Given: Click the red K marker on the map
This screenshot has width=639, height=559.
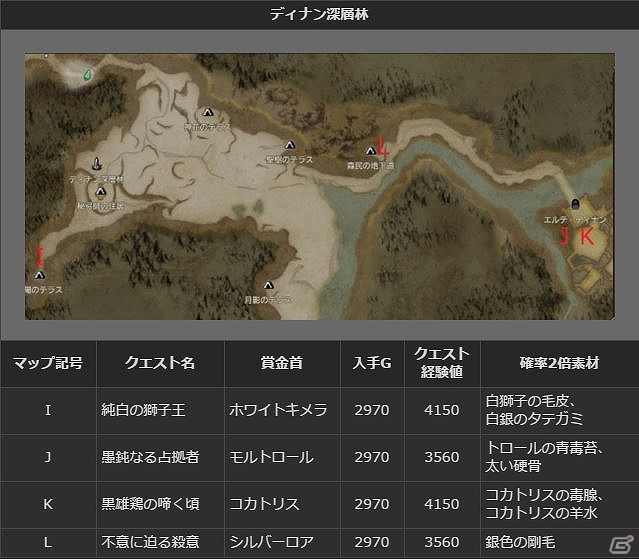Looking at the screenshot, I should tap(587, 235).
